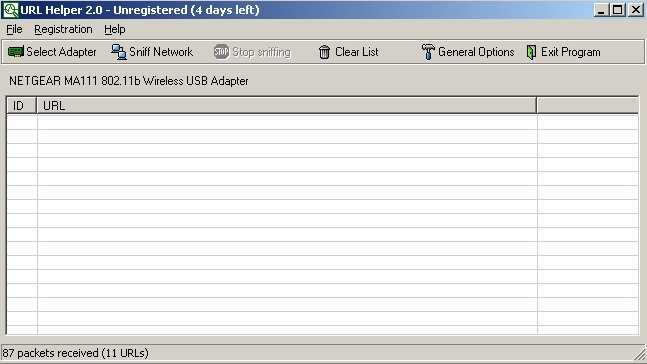The height and width of the screenshot is (364, 647).
Task: Maximize the URL Helper window
Action: pos(618,10)
